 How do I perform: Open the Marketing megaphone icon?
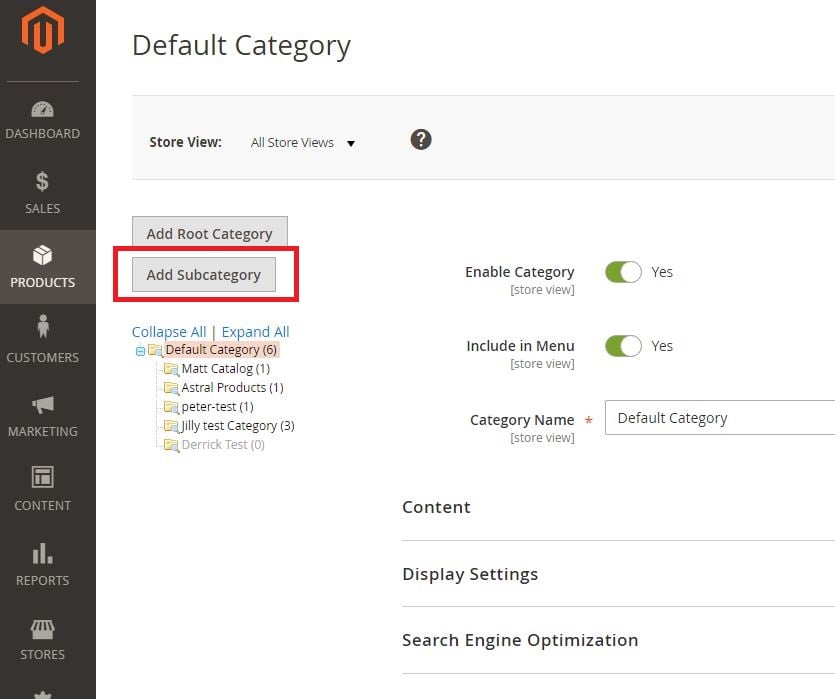pyautogui.click(x=43, y=405)
